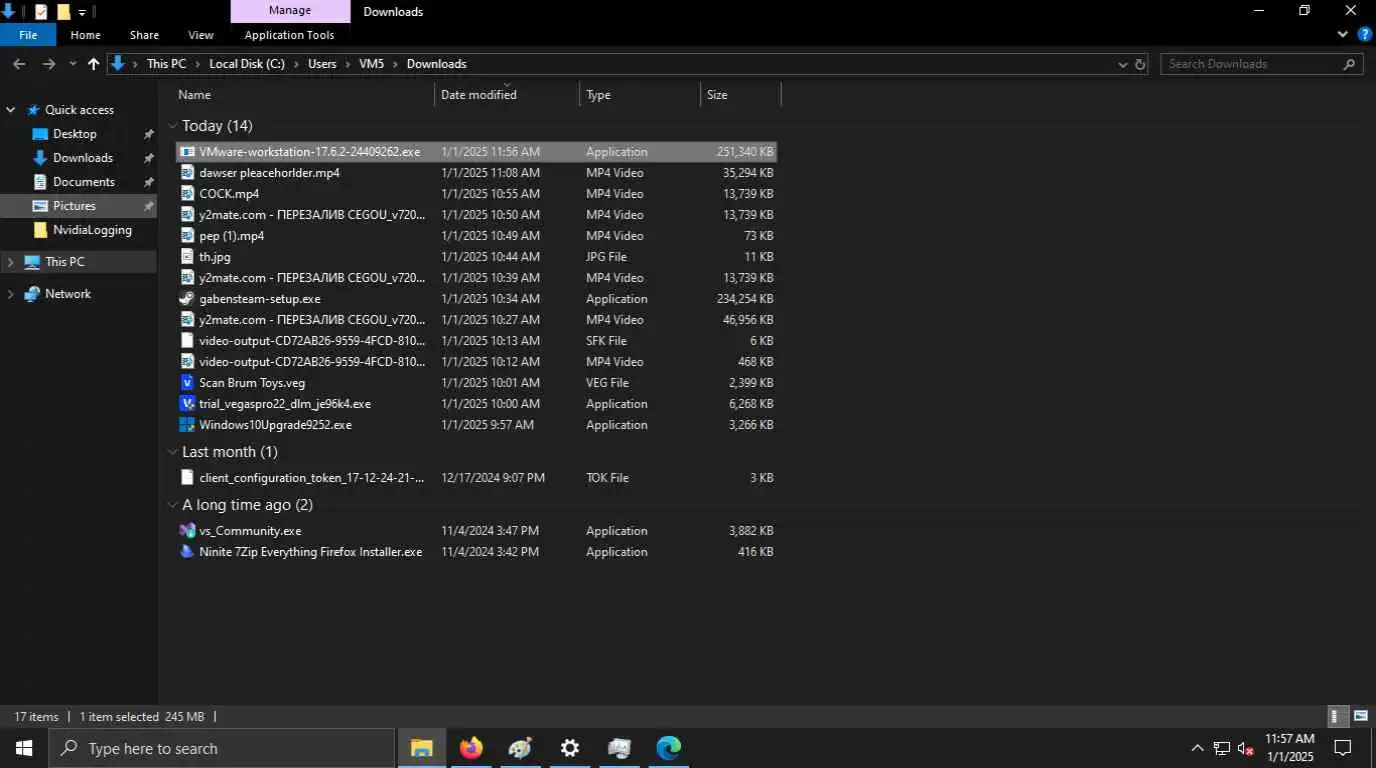
Task: Click the pep (1).mp4 video icon
Action: point(187,236)
